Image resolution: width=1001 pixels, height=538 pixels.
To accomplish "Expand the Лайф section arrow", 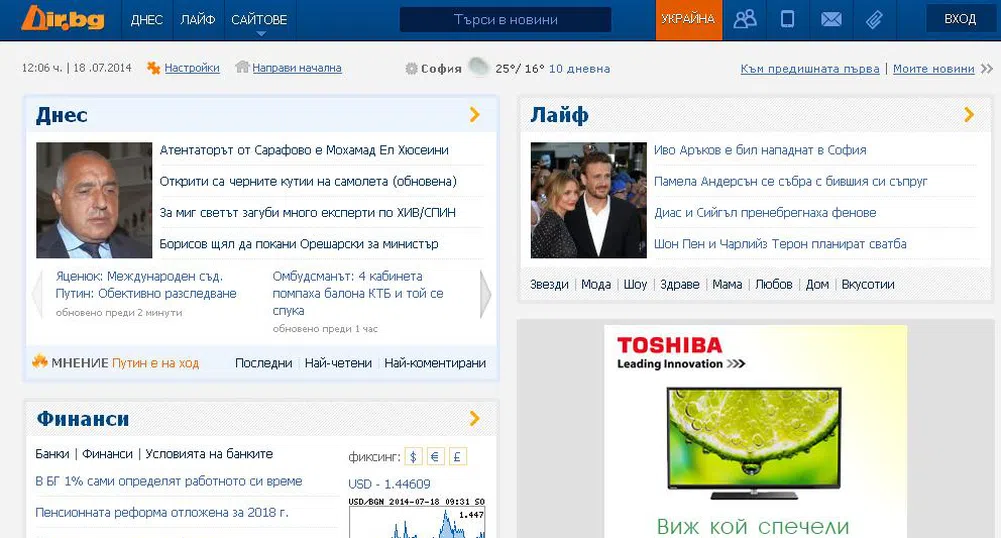I will coord(968,115).
